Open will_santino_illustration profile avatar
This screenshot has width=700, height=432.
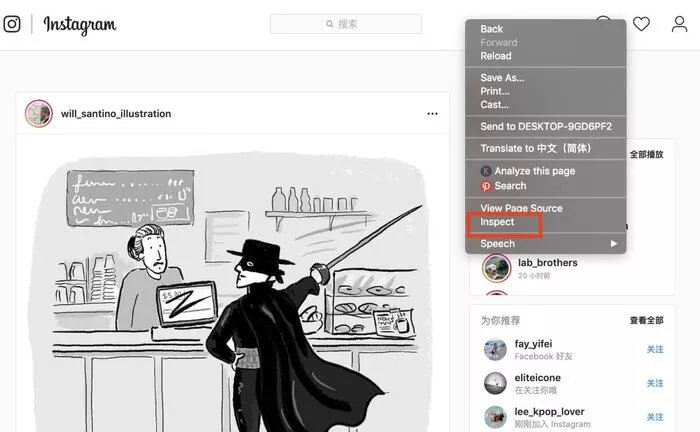pyautogui.click(x=39, y=113)
